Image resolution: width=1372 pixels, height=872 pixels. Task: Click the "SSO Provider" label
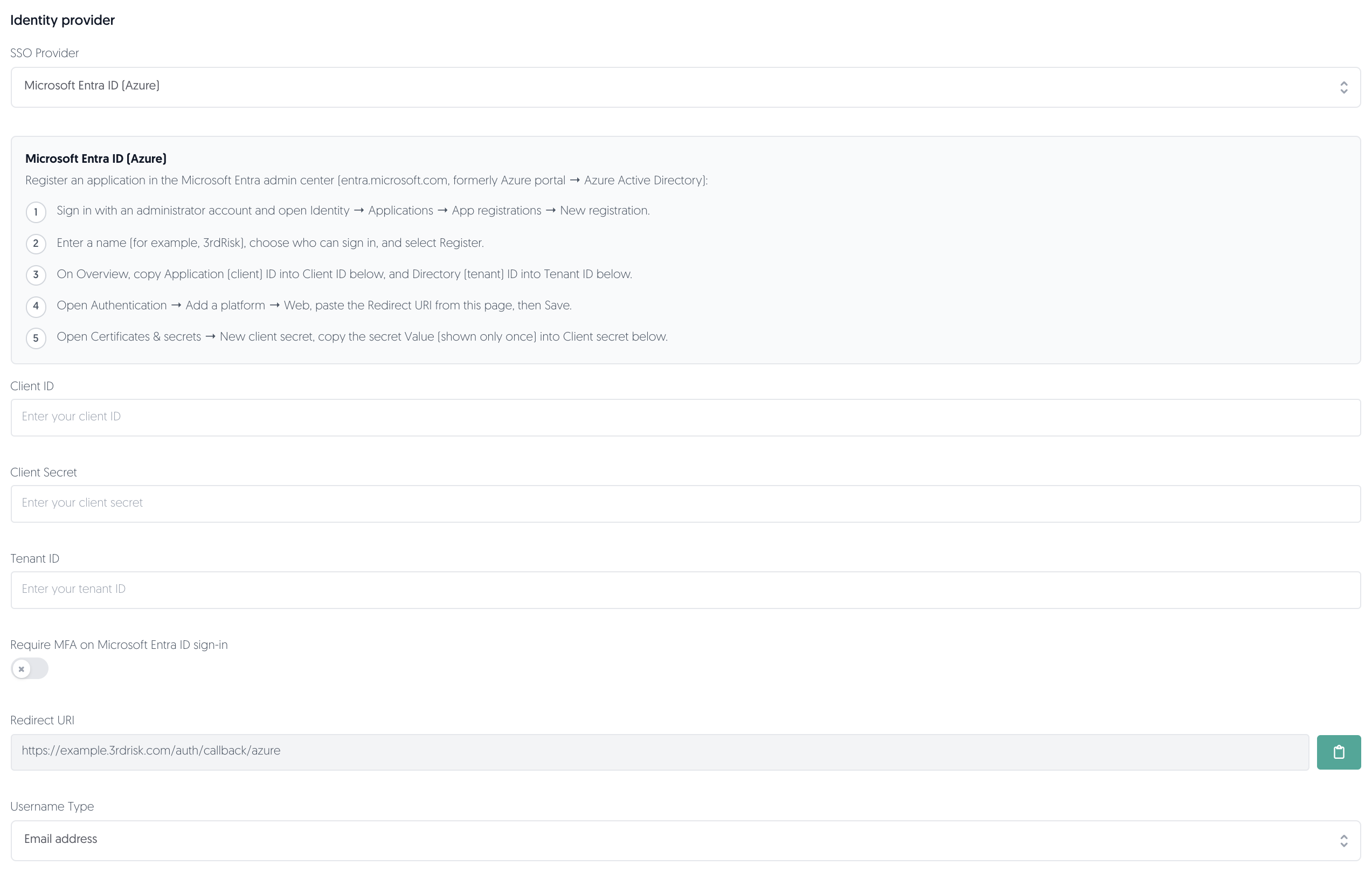[x=44, y=53]
